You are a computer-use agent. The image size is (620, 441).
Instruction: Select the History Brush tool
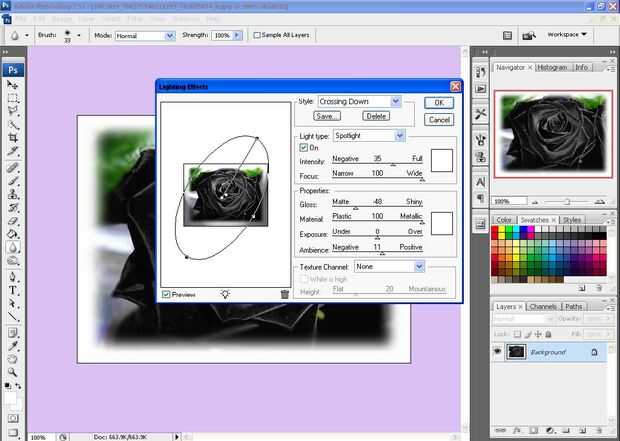(12, 208)
